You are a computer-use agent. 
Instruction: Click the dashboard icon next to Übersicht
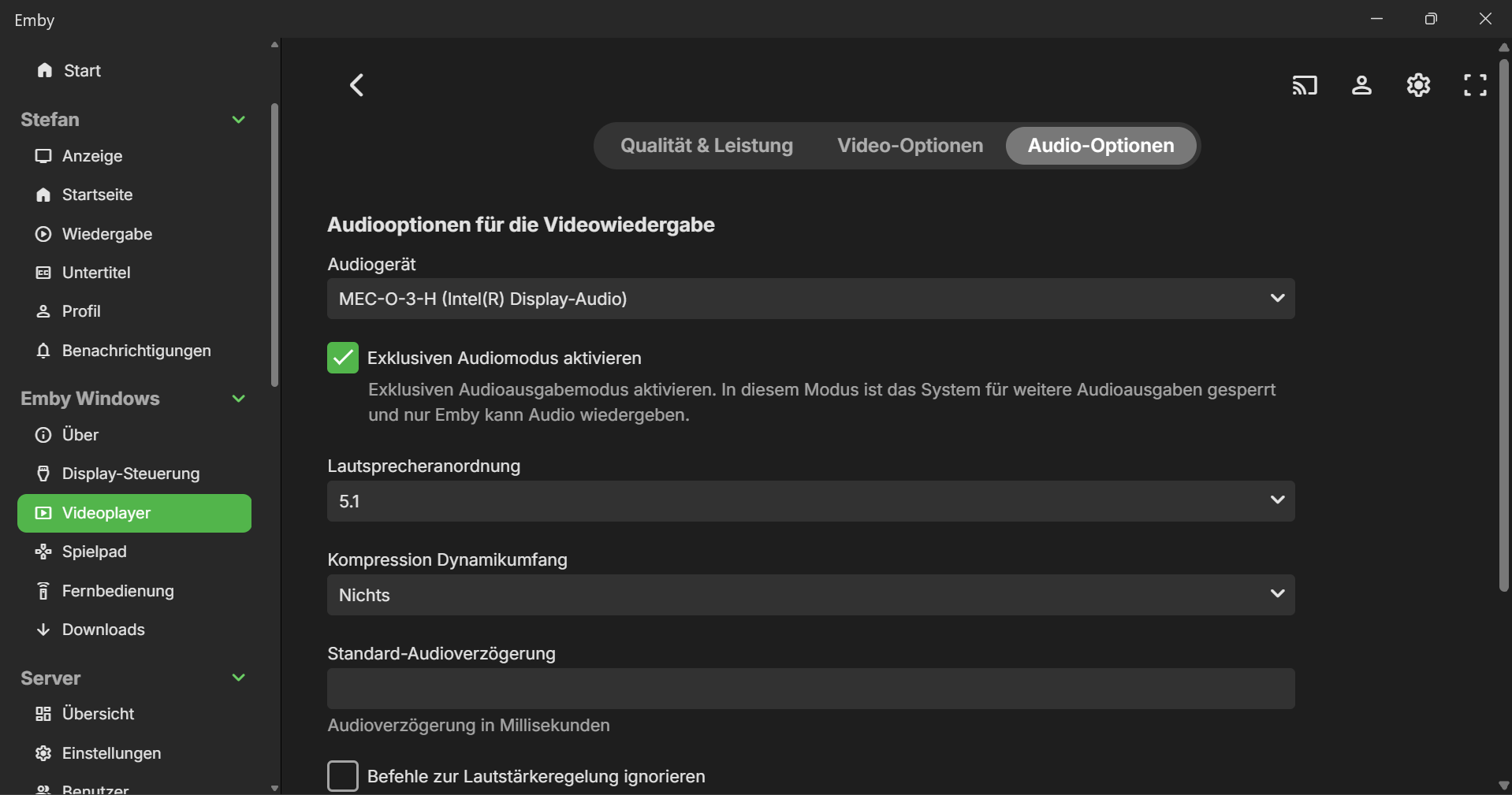(x=43, y=714)
